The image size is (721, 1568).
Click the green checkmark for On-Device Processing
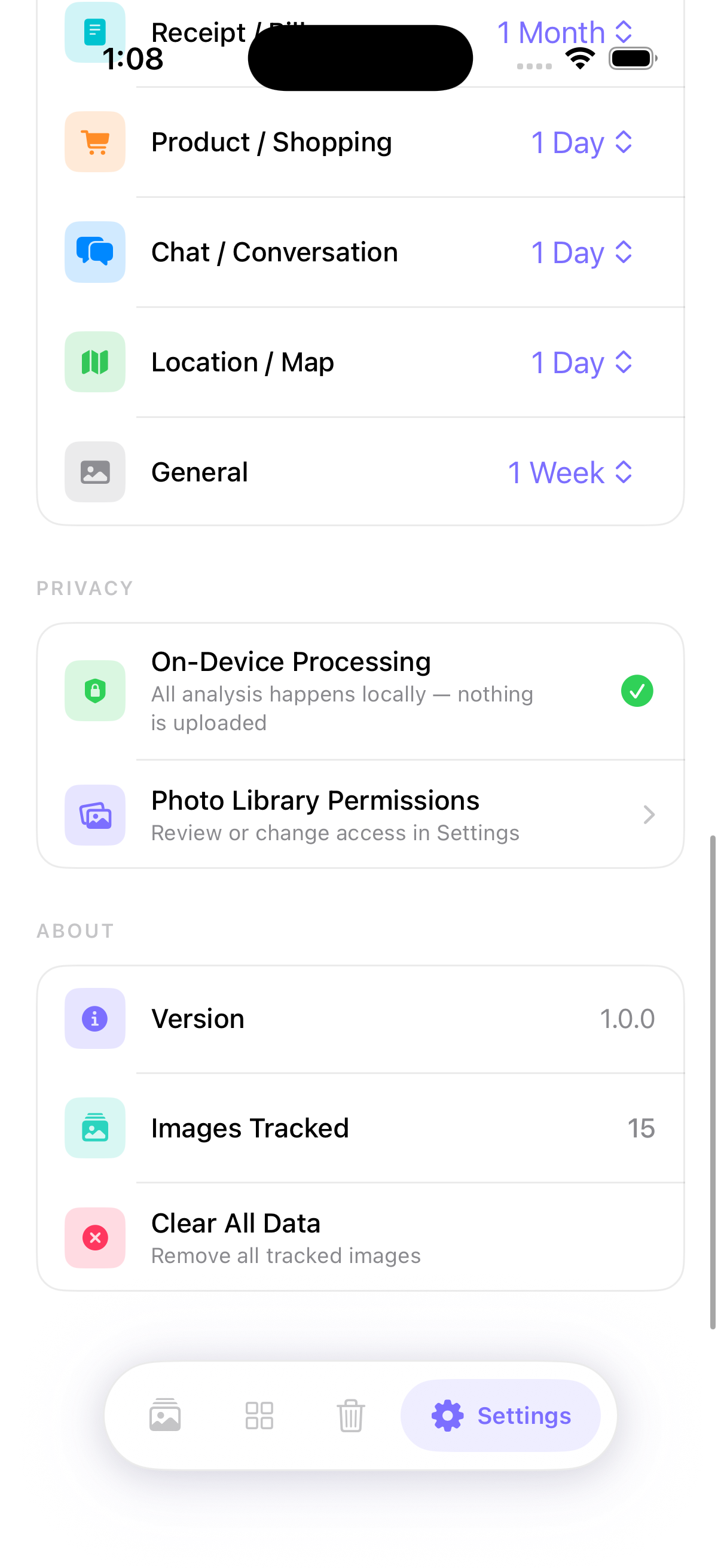(637, 691)
